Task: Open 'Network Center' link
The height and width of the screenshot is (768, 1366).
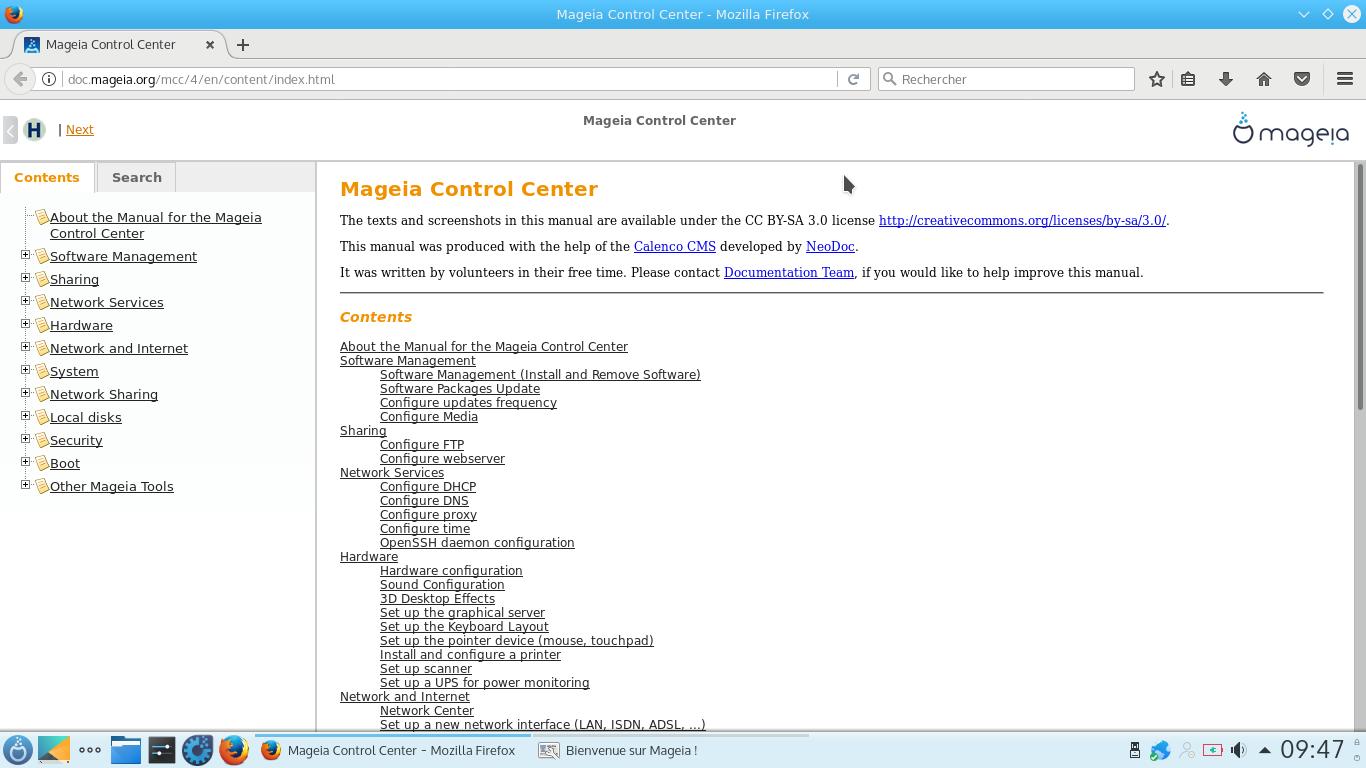Action: pyautogui.click(x=427, y=710)
